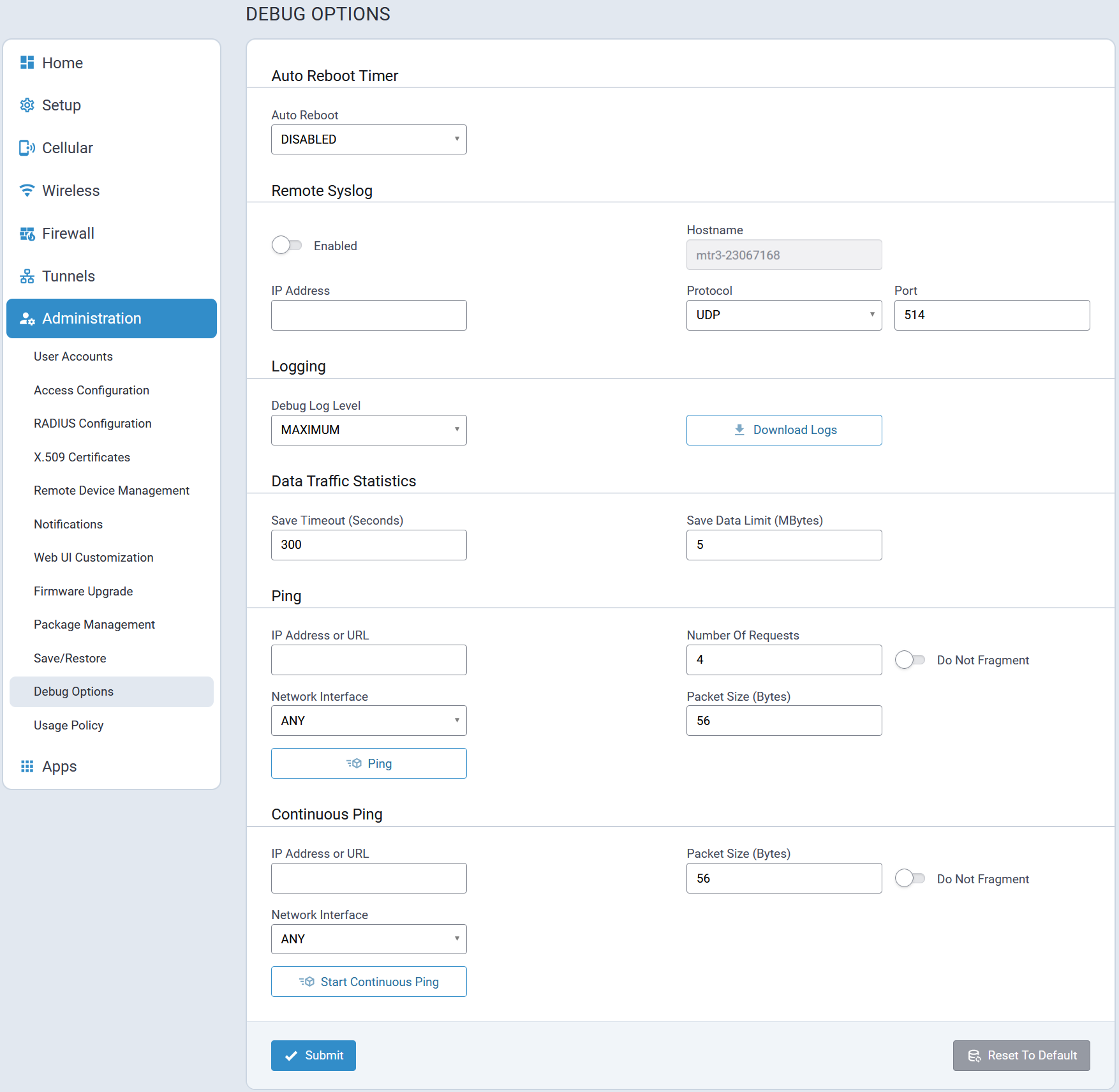This screenshot has height=1092, width=1119.
Task: Open the Debug Log Level dropdown
Action: (x=369, y=430)
